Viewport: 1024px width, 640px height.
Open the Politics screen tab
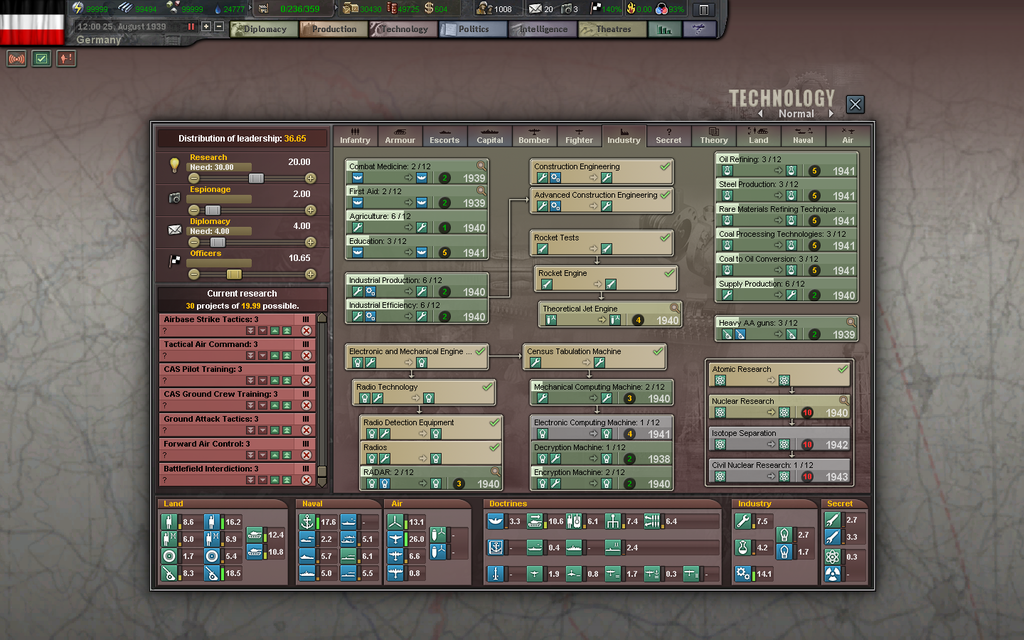[x=473, y=29]
